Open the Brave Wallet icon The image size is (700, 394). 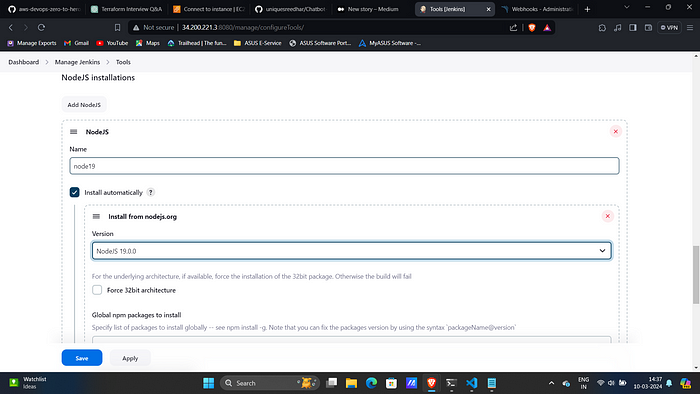(648, 28)
